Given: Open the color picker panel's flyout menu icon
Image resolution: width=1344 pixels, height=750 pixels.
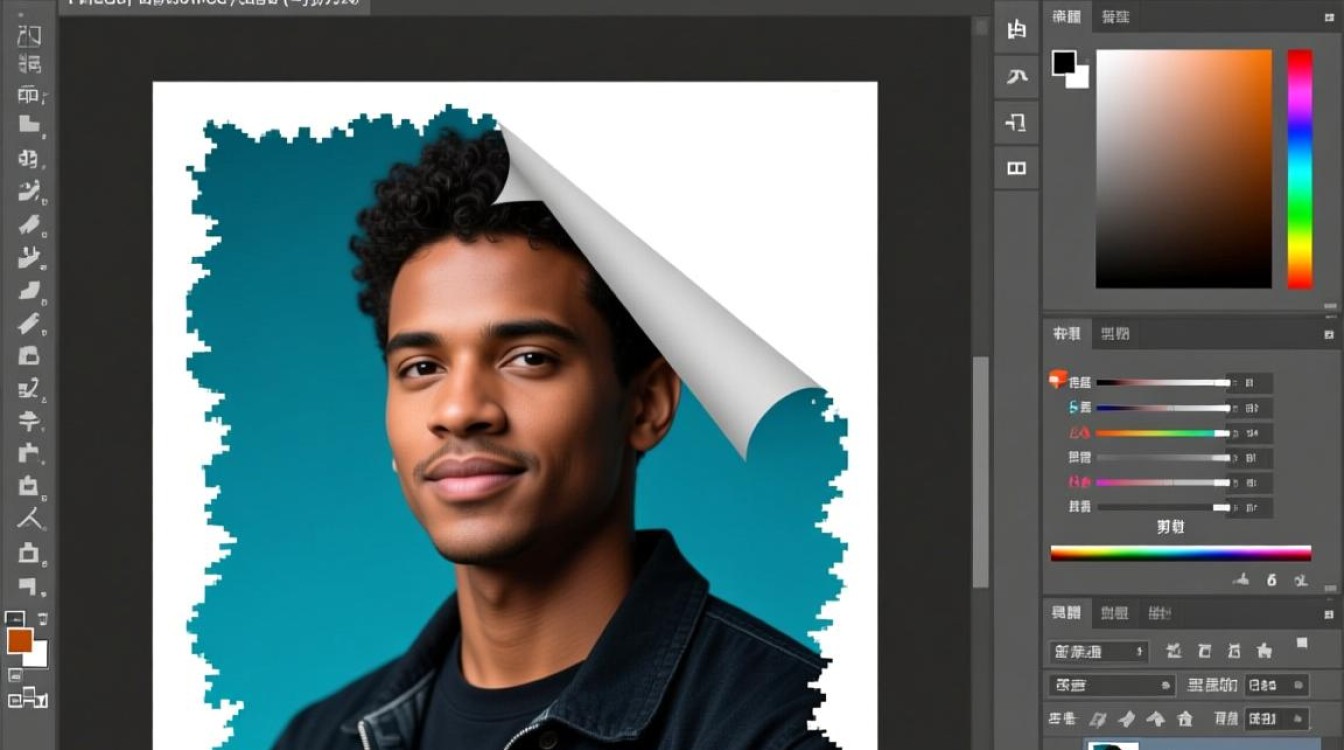Looking at the screenshot, I should tap(1329, 17).
